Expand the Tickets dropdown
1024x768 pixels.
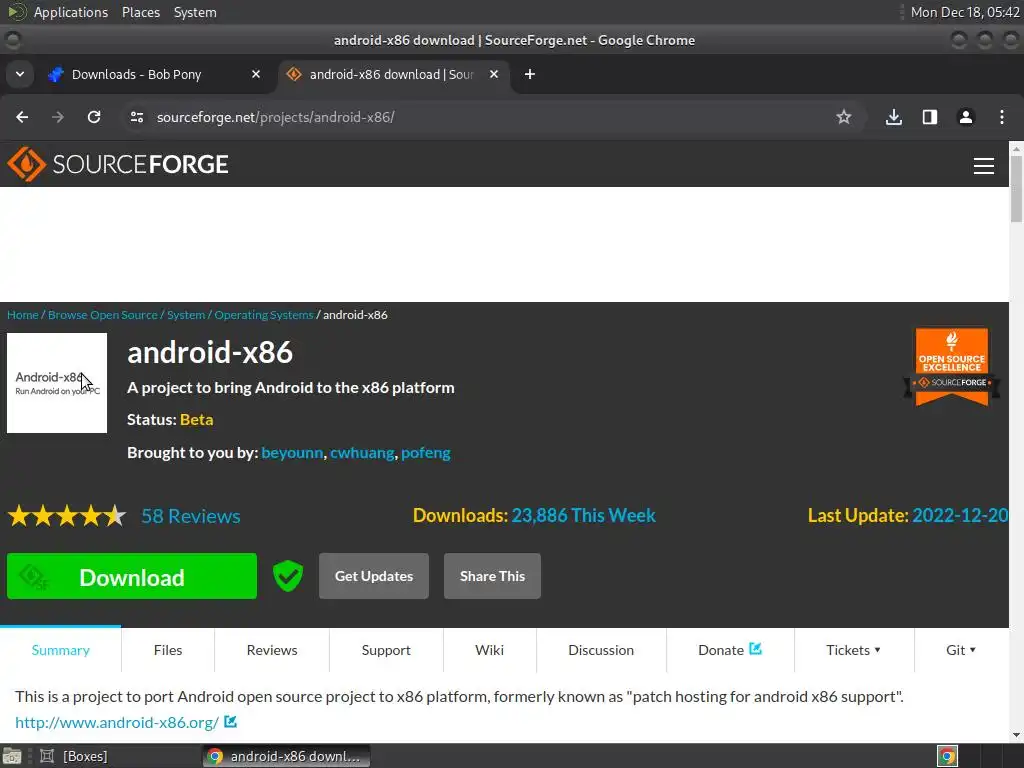[853, 650]
